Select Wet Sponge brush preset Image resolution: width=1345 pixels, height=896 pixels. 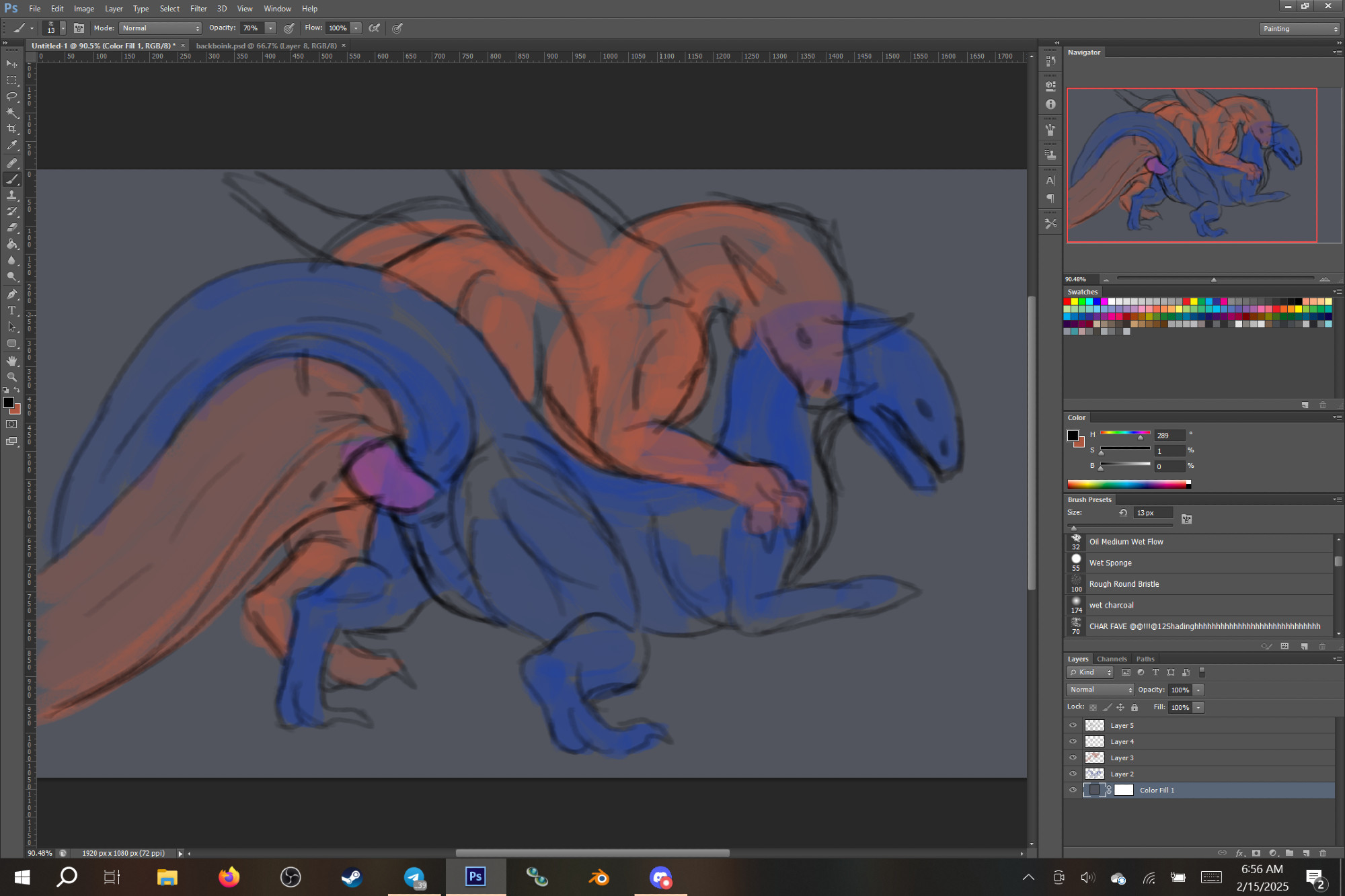click(x=1199, y=563)
